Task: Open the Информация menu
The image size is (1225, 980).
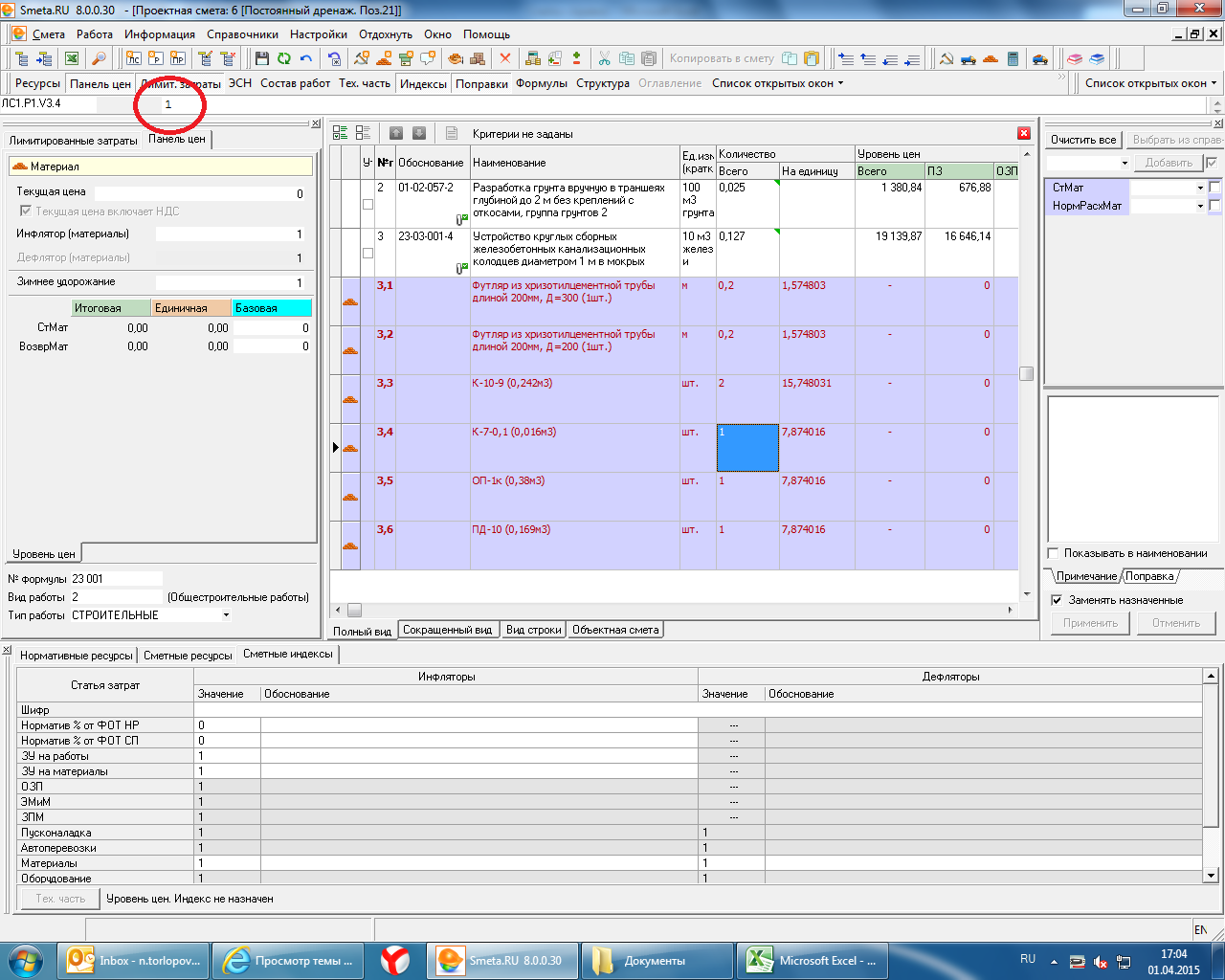Action: (159, 34)
